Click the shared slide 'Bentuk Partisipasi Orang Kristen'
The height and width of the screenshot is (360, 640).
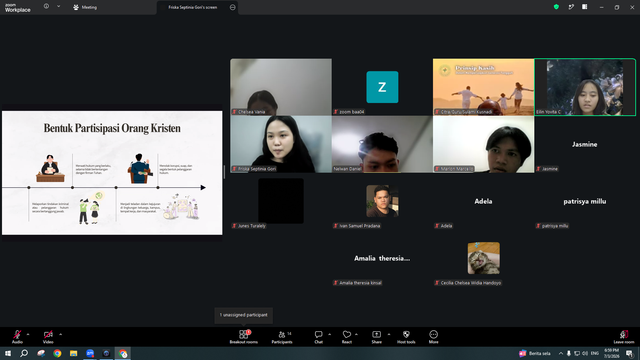pyautogui.click(x=112, y=173)
